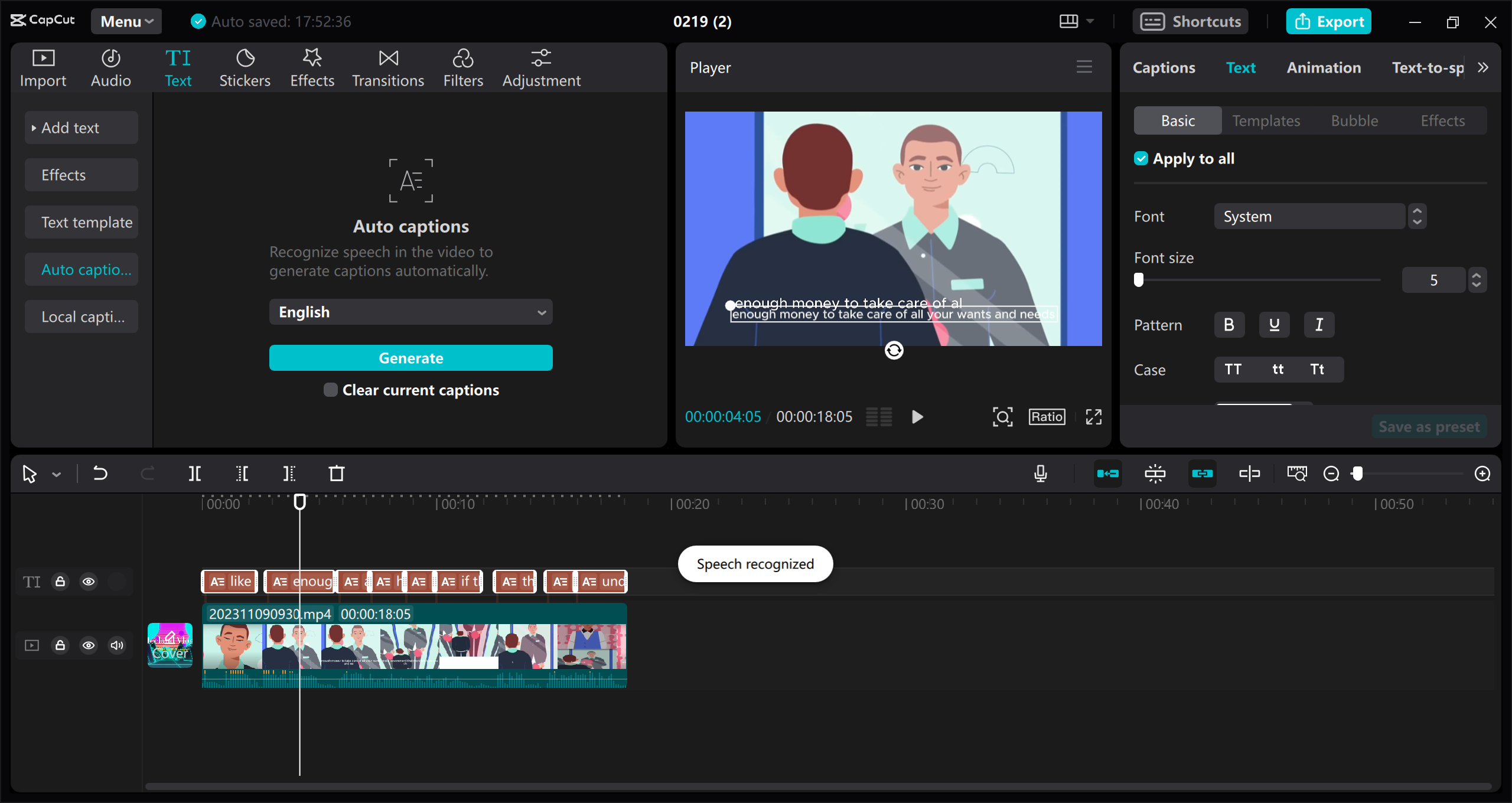The height and width of the screenshot is (803, 1512).
Task: Click the Generate captions button
Action: pos(411,358)
